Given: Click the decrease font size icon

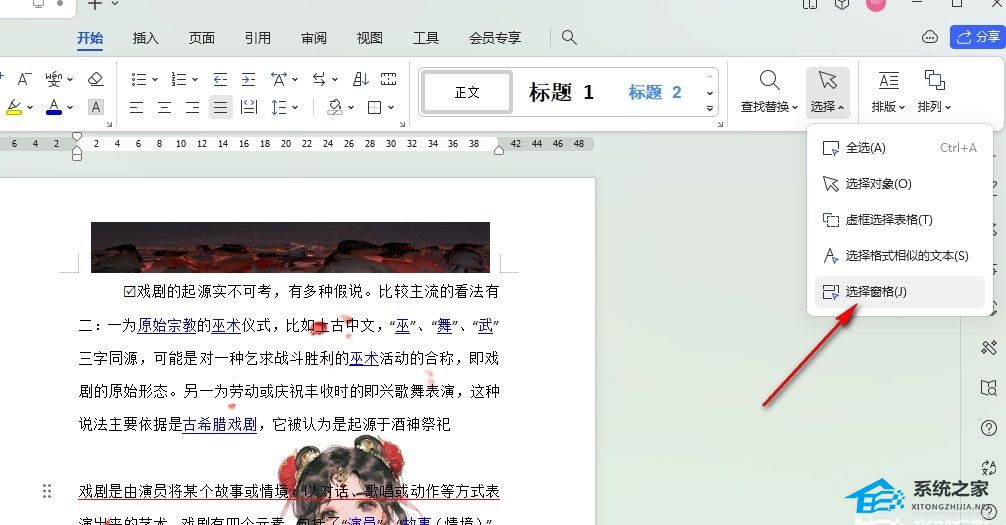Looking at the screenshot, I should pyautogui.click(x=24, y=79).
